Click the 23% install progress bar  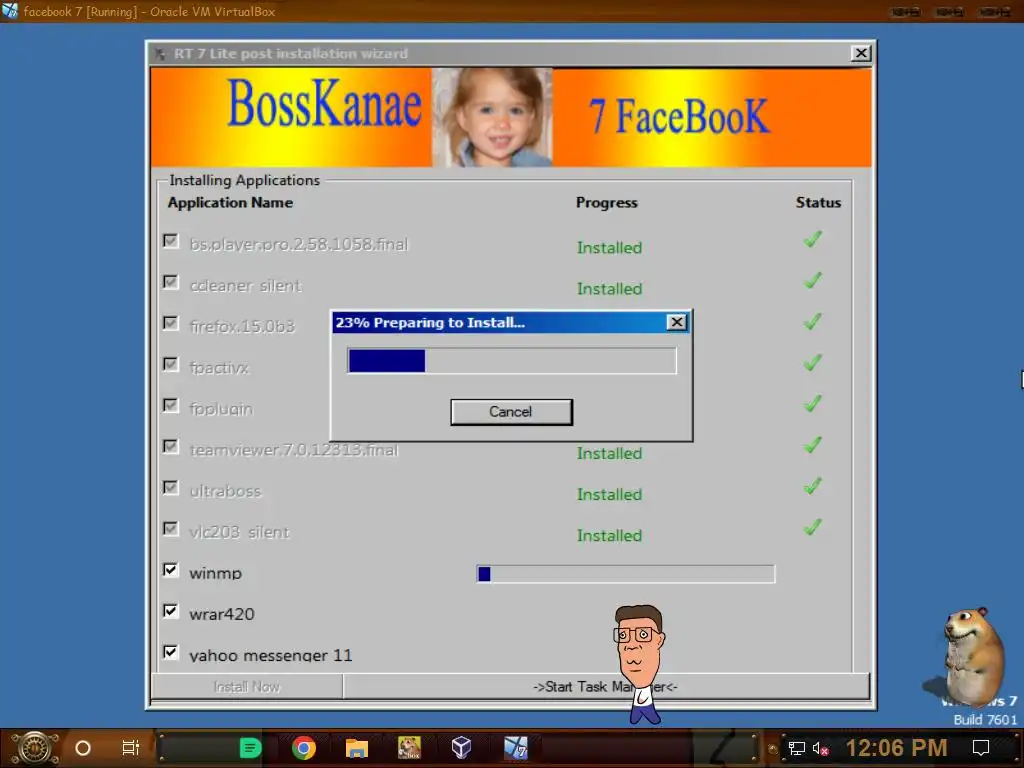coord(512,360)
